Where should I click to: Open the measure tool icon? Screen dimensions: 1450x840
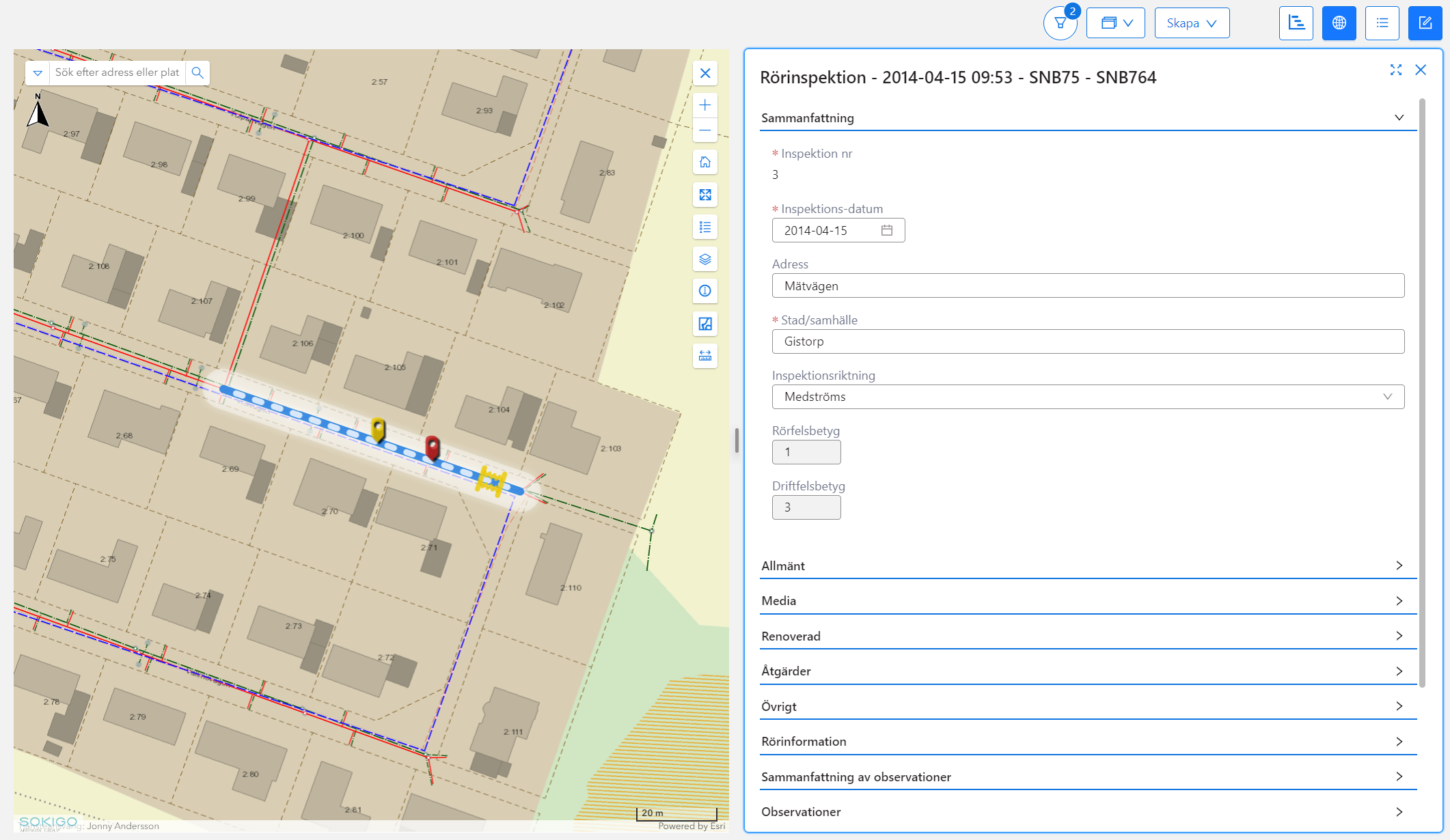[x=705, y=356]
